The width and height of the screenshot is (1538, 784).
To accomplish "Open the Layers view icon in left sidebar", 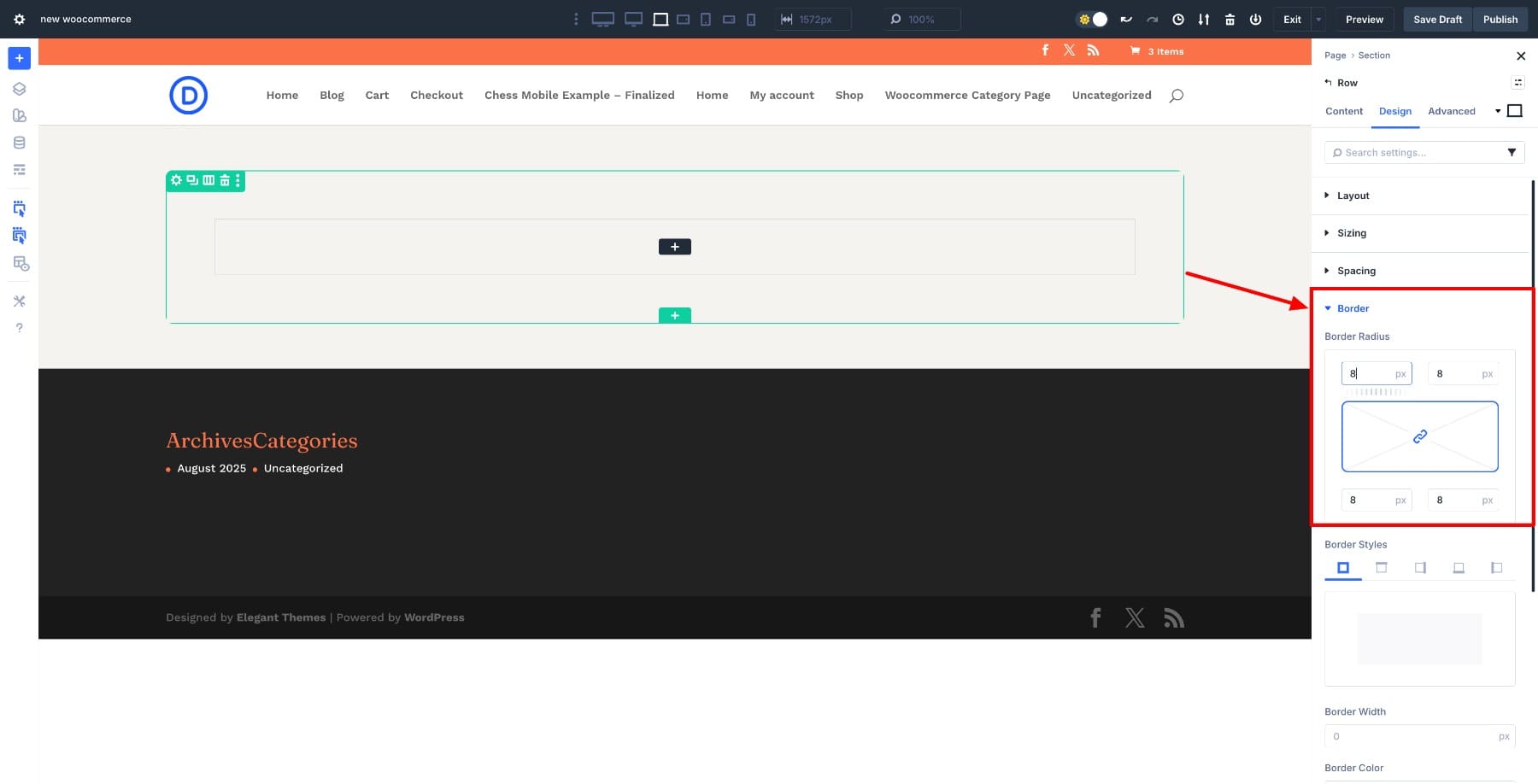I will point(19,88).
